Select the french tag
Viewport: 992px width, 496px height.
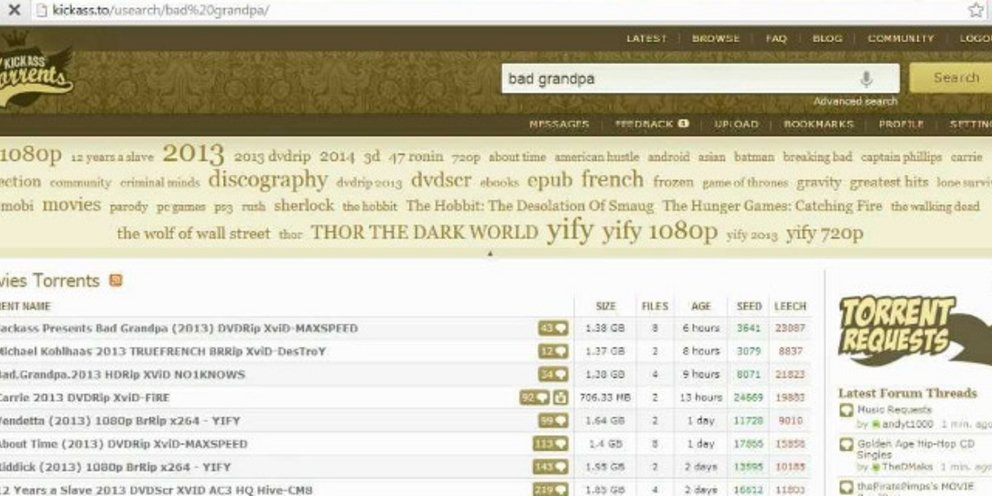coord(612,180)
